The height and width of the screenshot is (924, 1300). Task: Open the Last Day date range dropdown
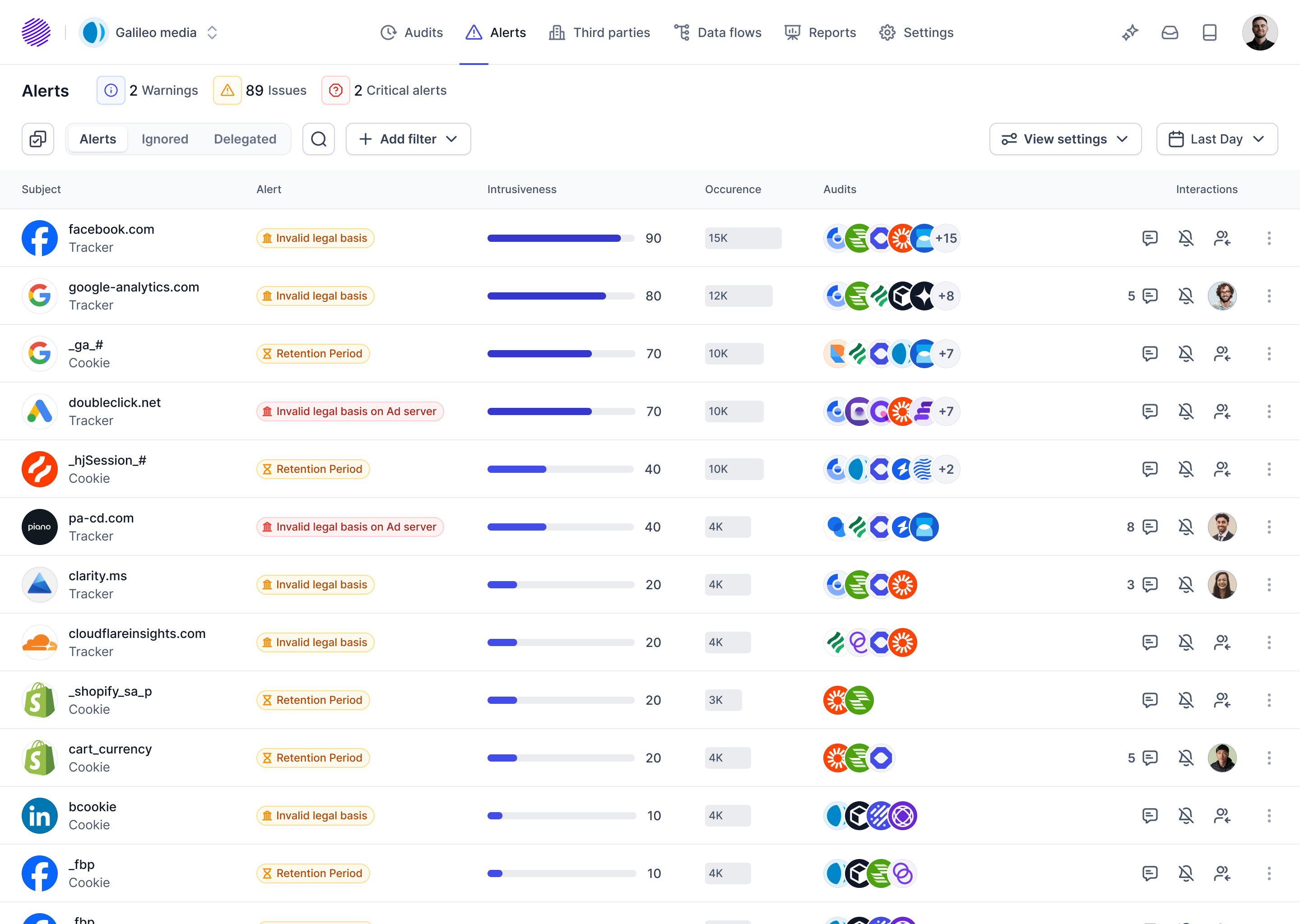[x=1216, y=139]
